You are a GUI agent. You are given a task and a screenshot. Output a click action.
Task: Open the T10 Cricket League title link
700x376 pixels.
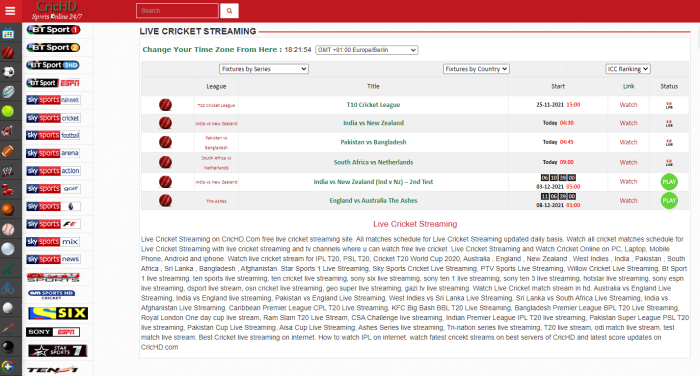point(373,105)
